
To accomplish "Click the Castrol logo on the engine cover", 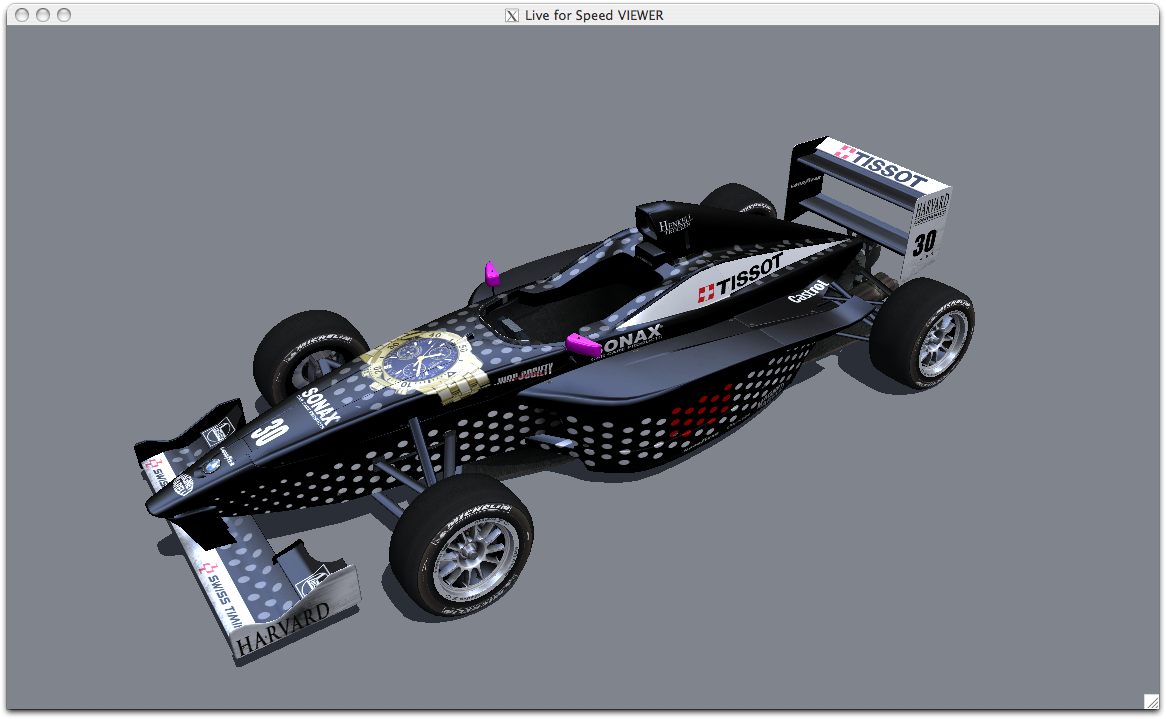I will (808, 291).
